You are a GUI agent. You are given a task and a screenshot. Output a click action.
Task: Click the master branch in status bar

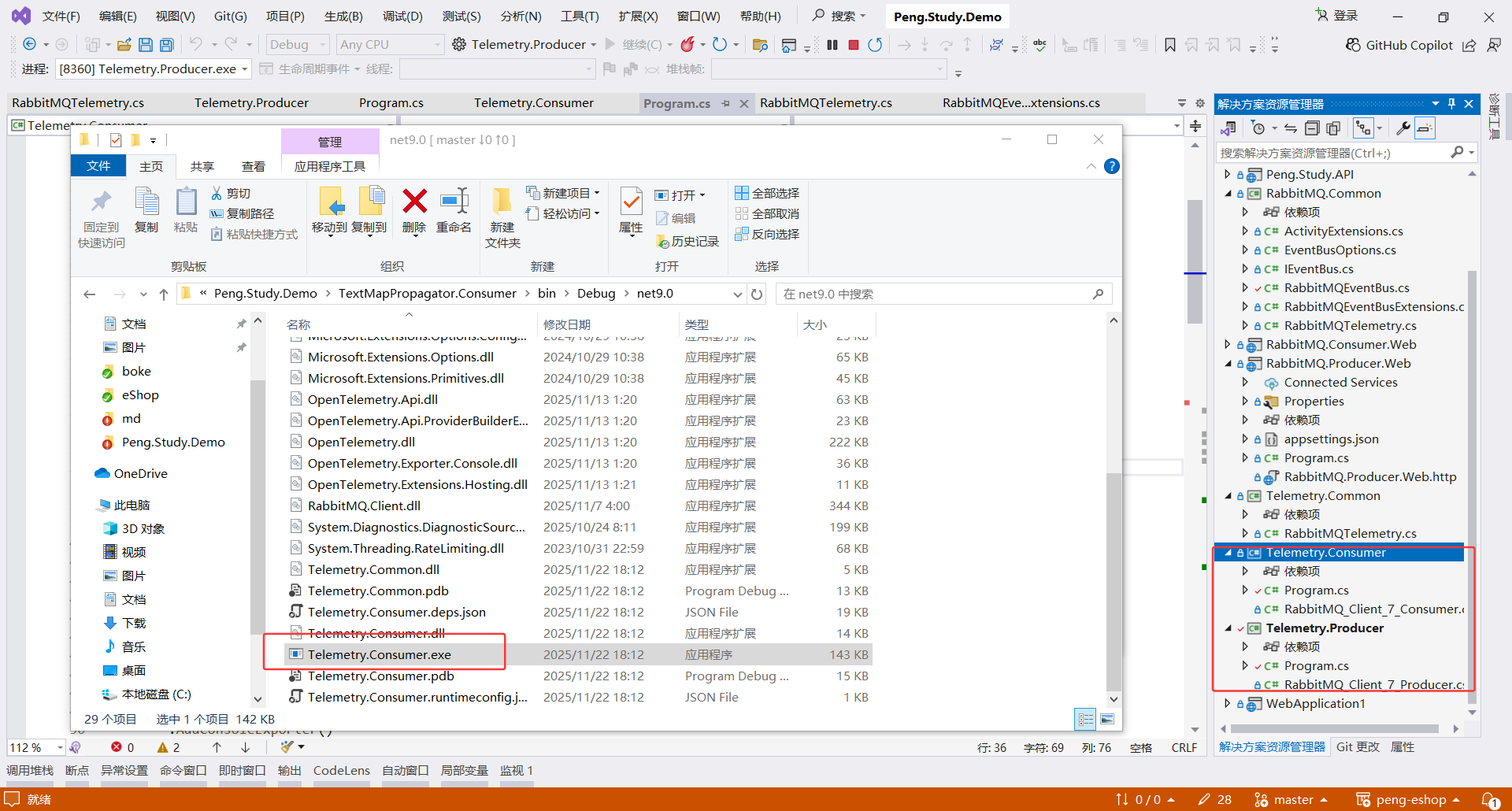(1291, 800)
